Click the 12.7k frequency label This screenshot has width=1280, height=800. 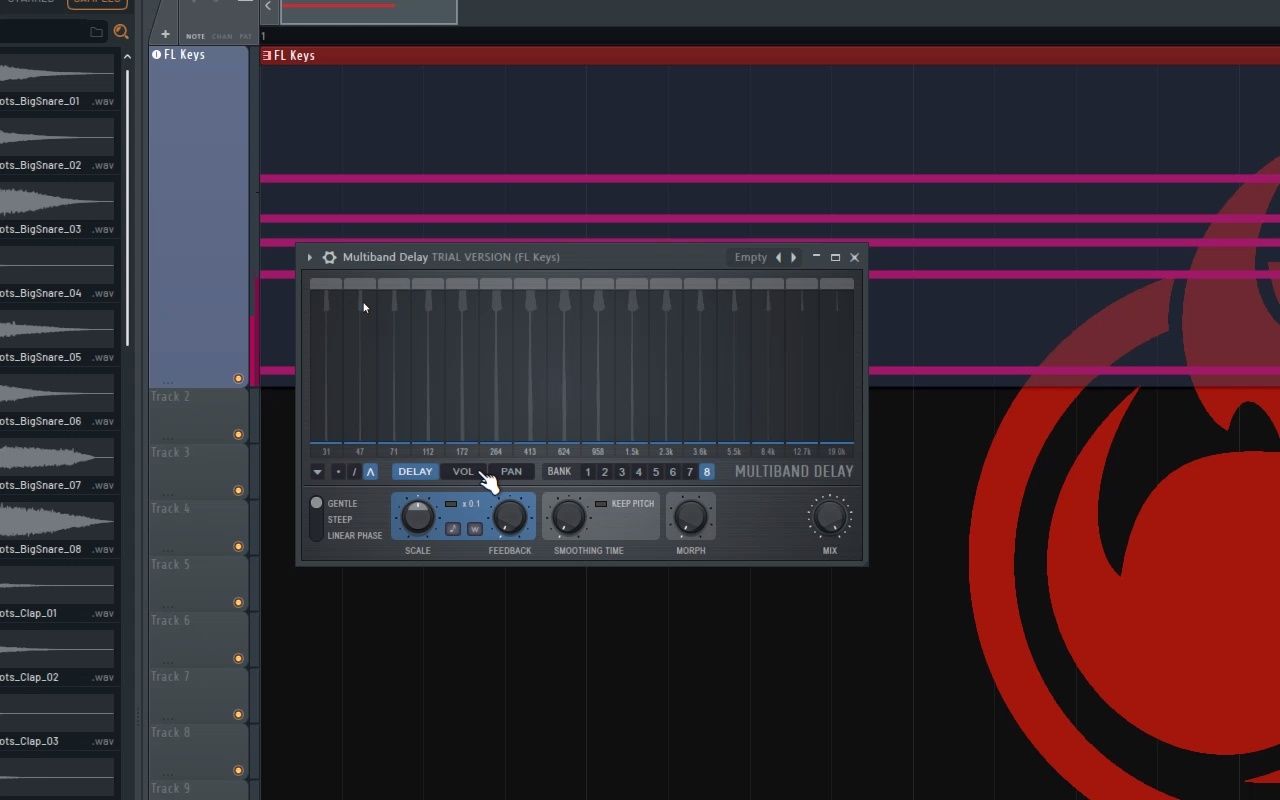point(802,452)
